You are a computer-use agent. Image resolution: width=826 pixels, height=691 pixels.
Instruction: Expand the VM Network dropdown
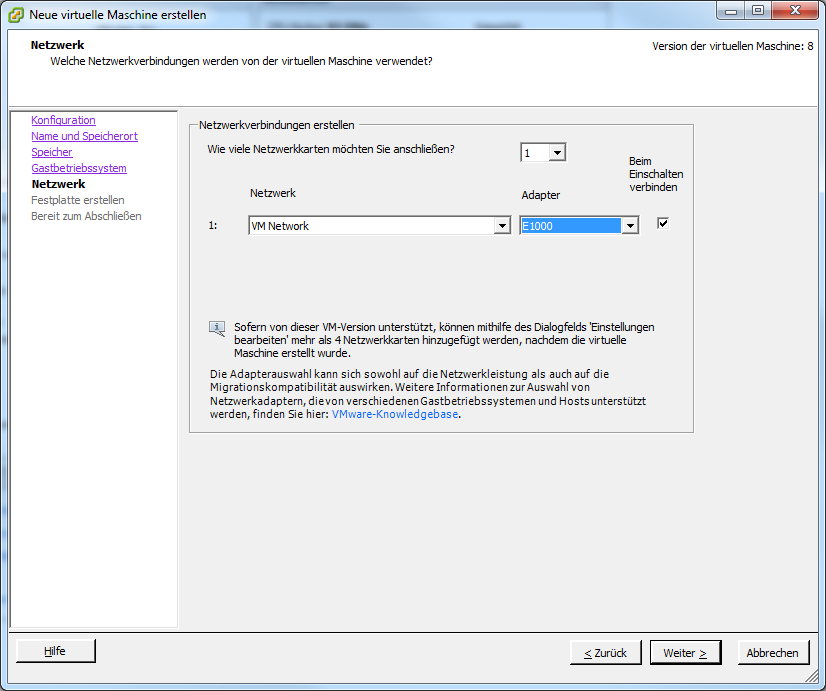502,226
